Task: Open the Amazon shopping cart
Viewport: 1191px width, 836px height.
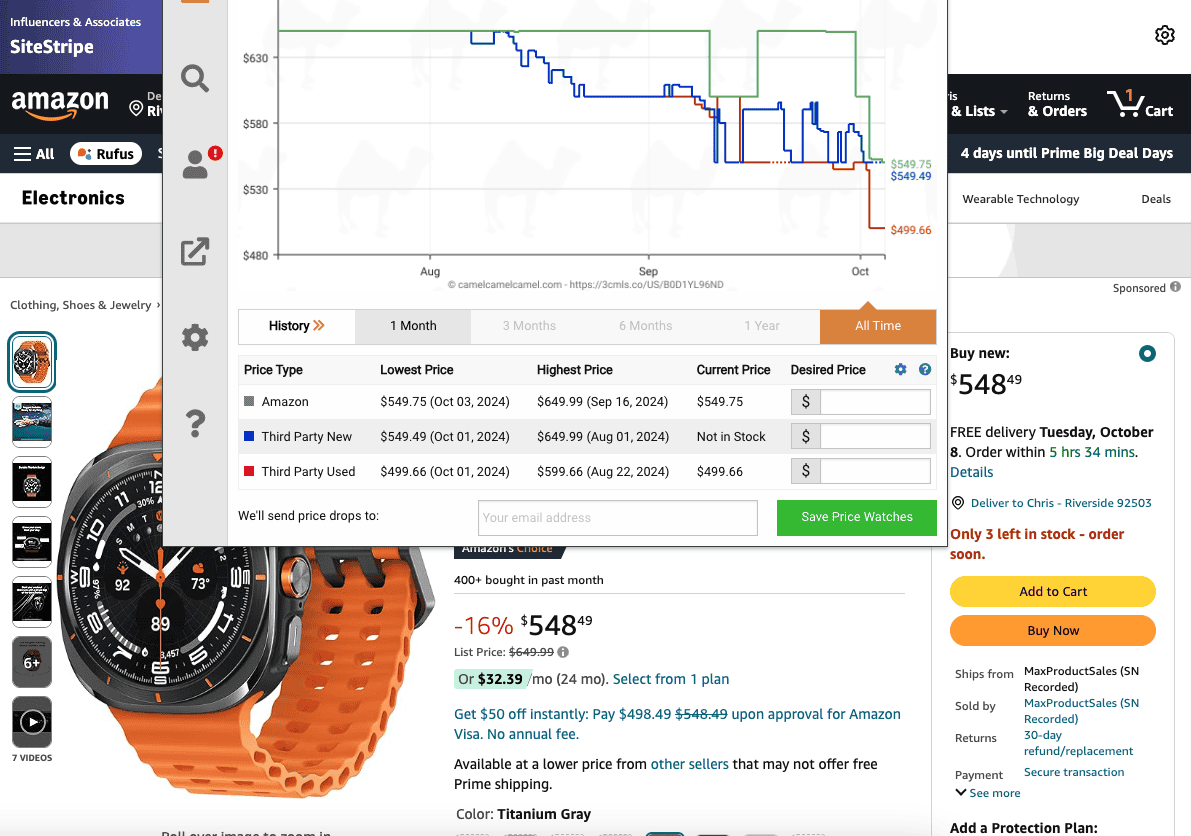Action: [x=1140, y=104]
